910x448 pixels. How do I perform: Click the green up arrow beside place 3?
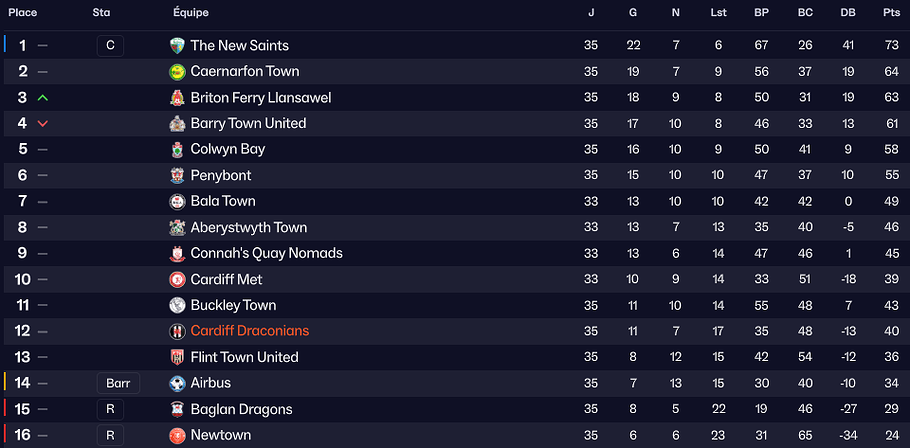pyautogui.click(x=42, y=97)
